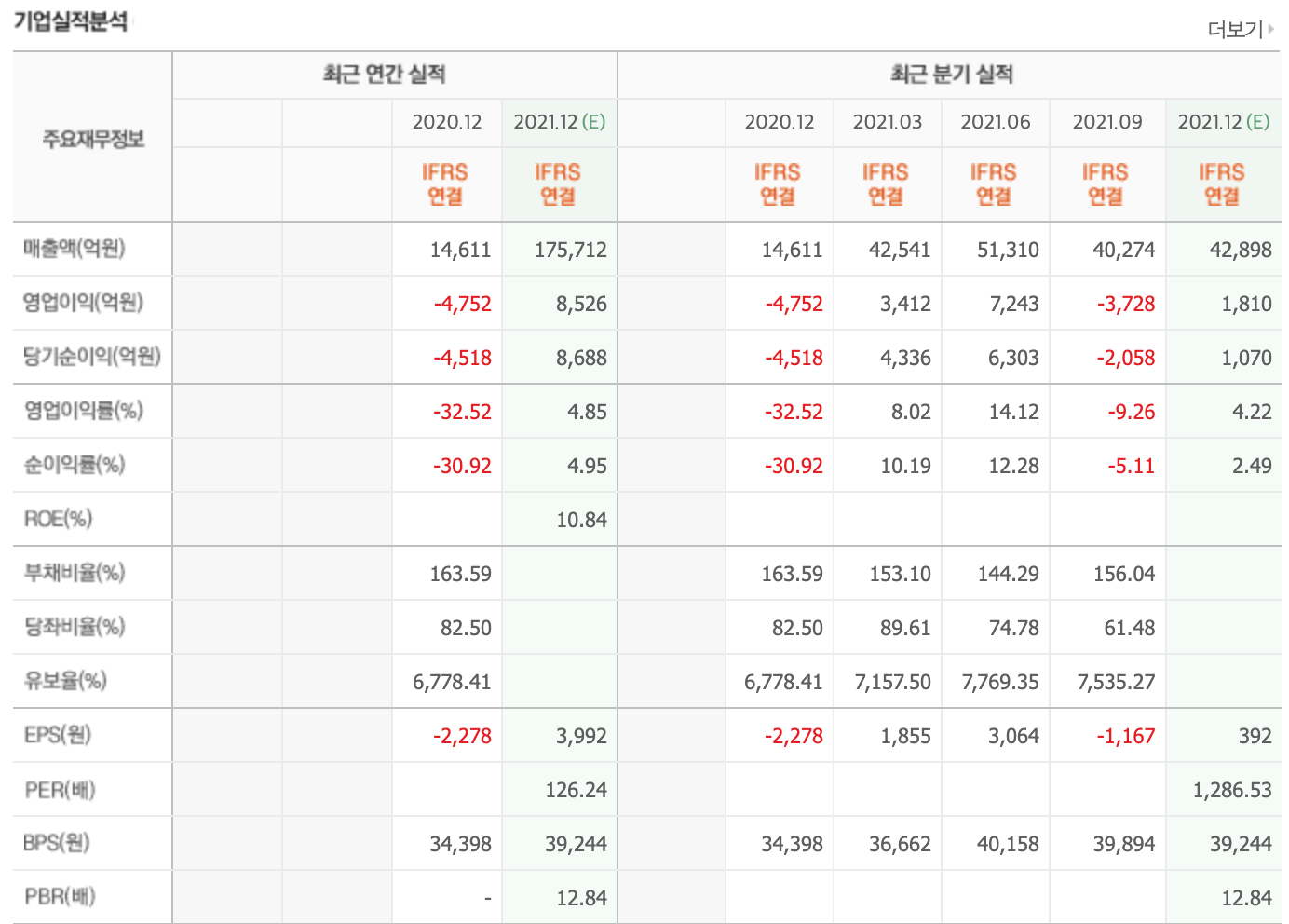Click the 주요재무정보 header cell

[93, 139]
